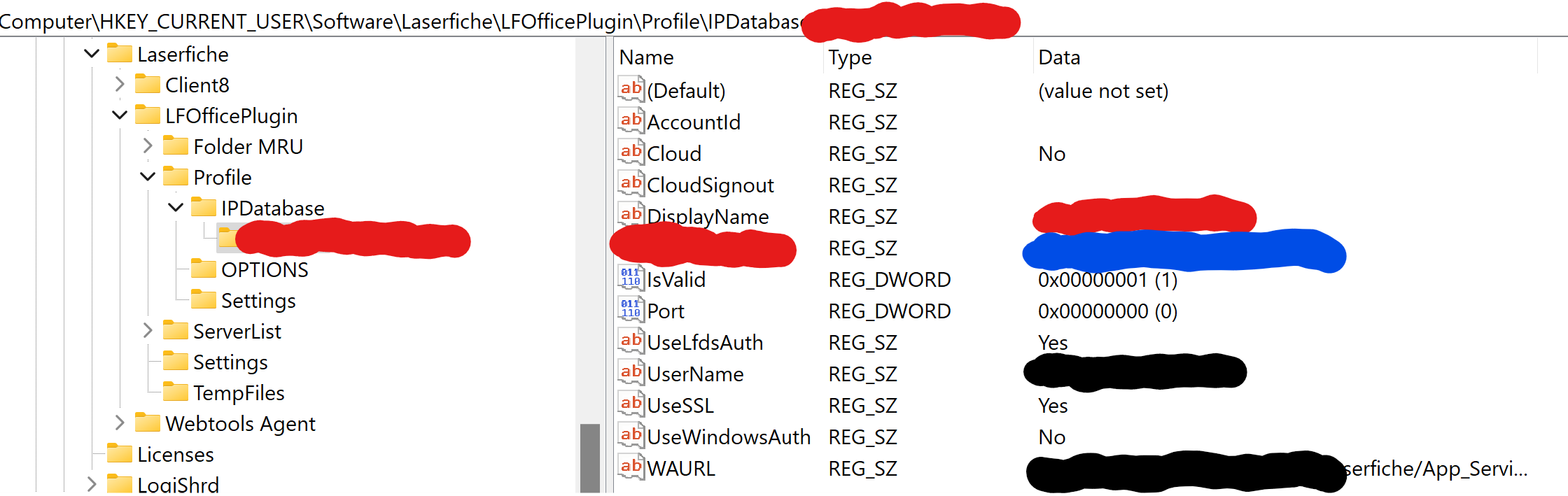
Task: Click the tree pane vertical scrollbar thumb
Action: pyautogui.click(x=590, y=458)
